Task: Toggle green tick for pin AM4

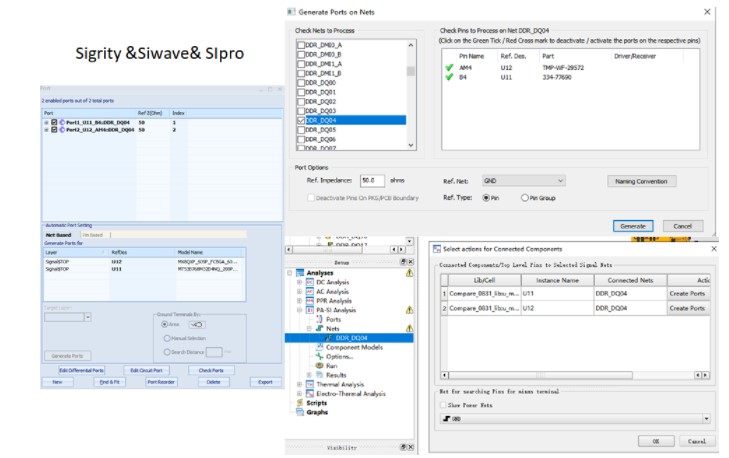Action: tap(449, 68)
